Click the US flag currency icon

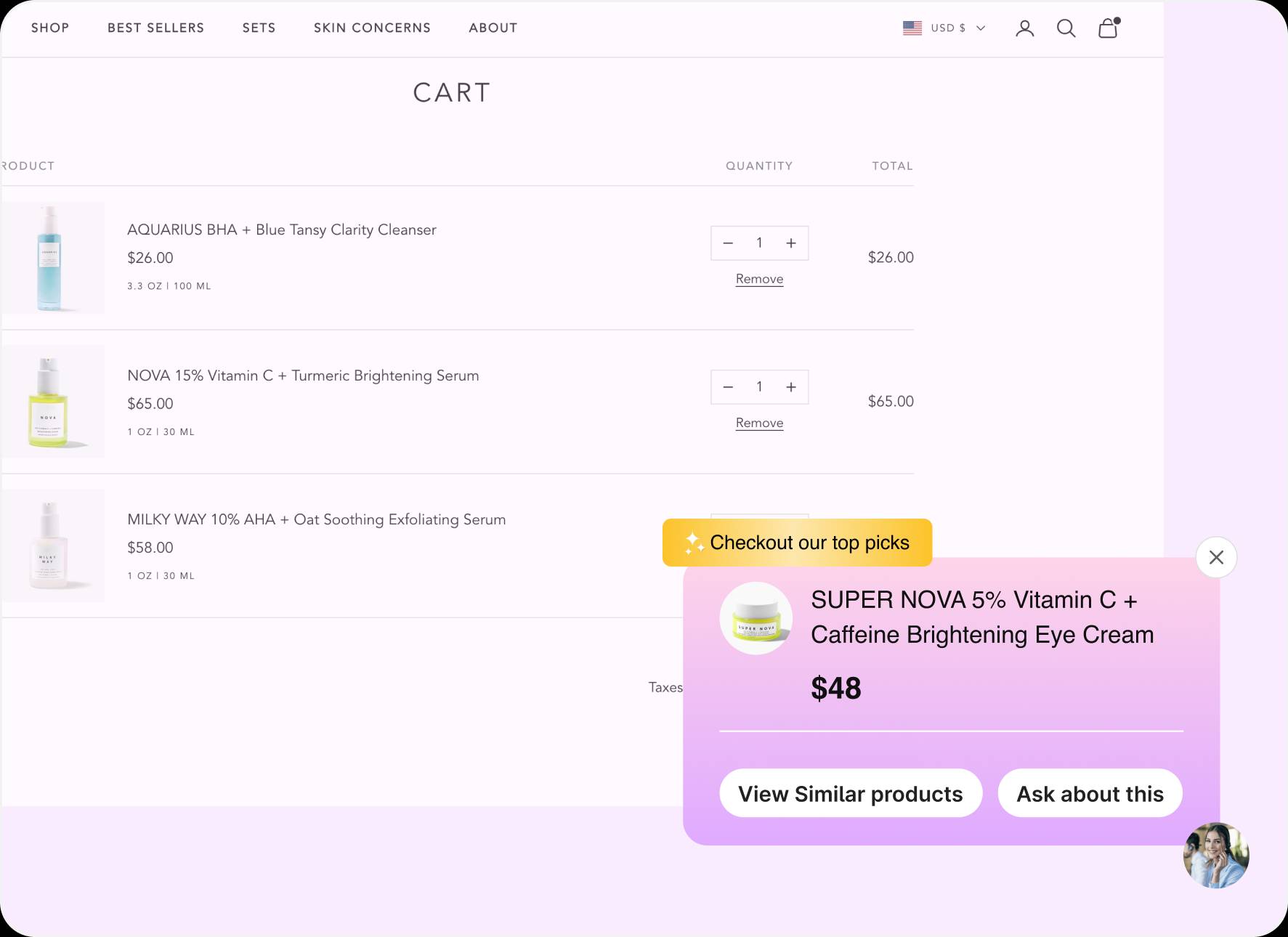click(911, 28)
